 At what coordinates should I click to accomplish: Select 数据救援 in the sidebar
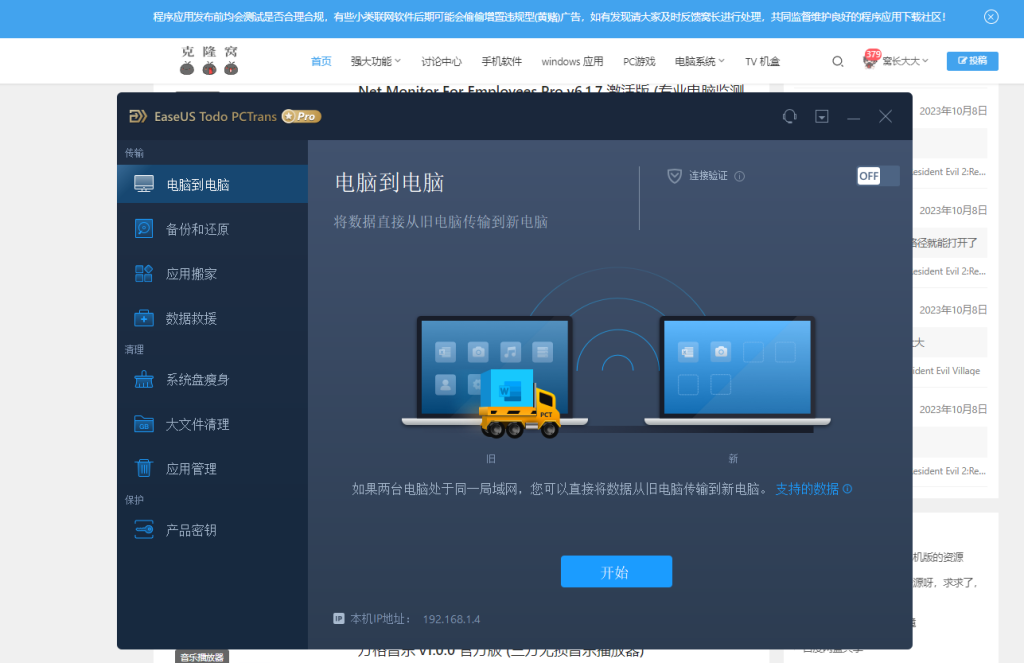[212, 318]
